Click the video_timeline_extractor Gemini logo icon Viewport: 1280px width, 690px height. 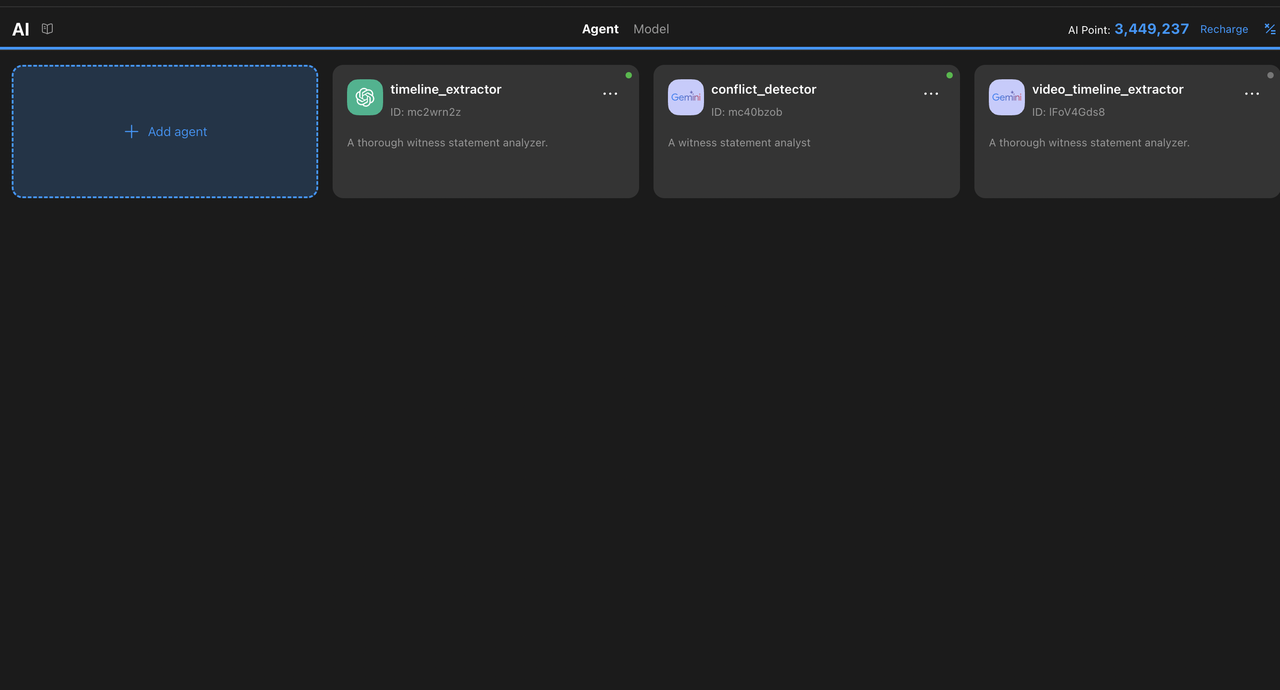coord(1007,97)
